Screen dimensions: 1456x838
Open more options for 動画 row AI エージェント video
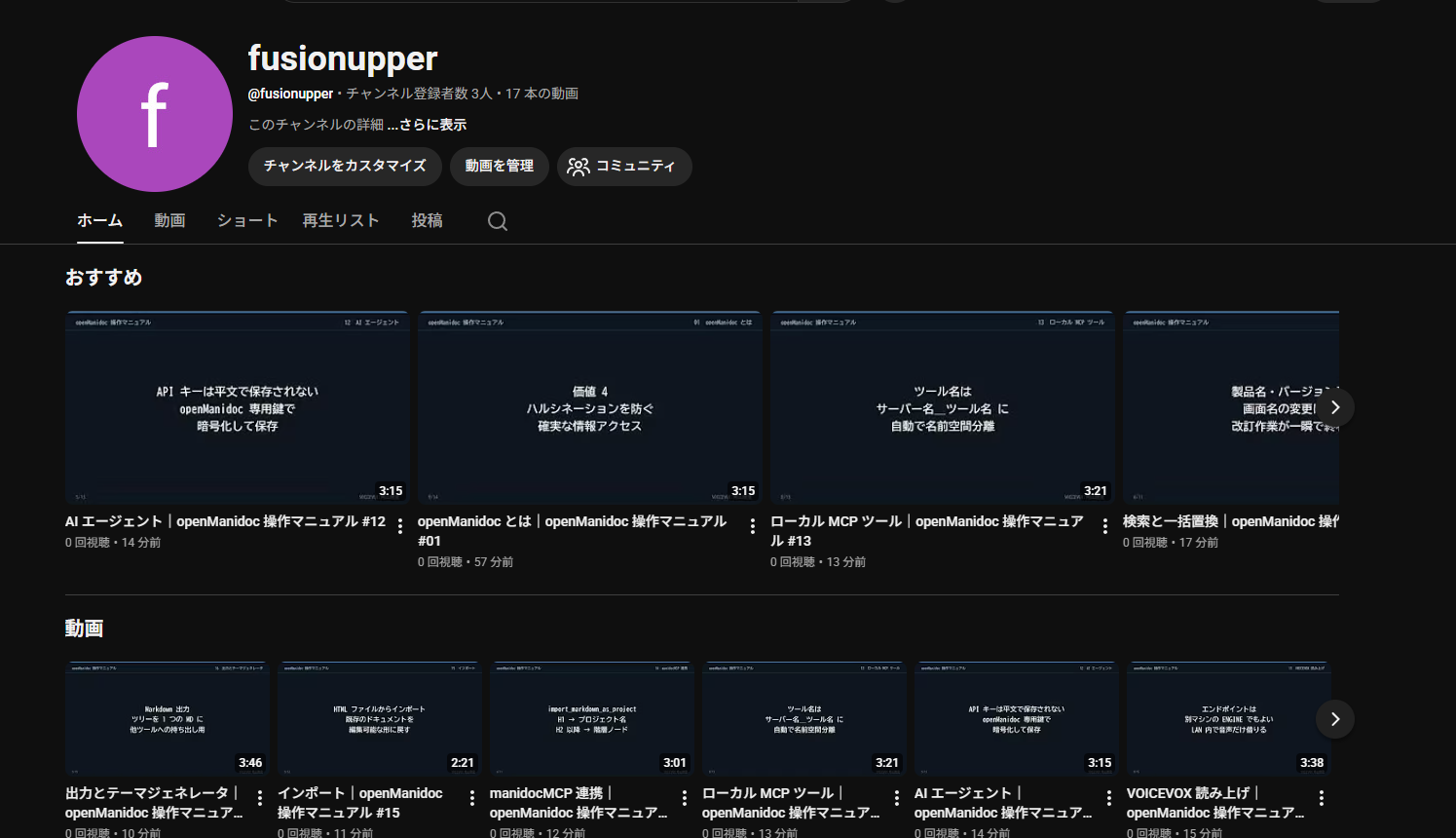[x=1109, y=798]
